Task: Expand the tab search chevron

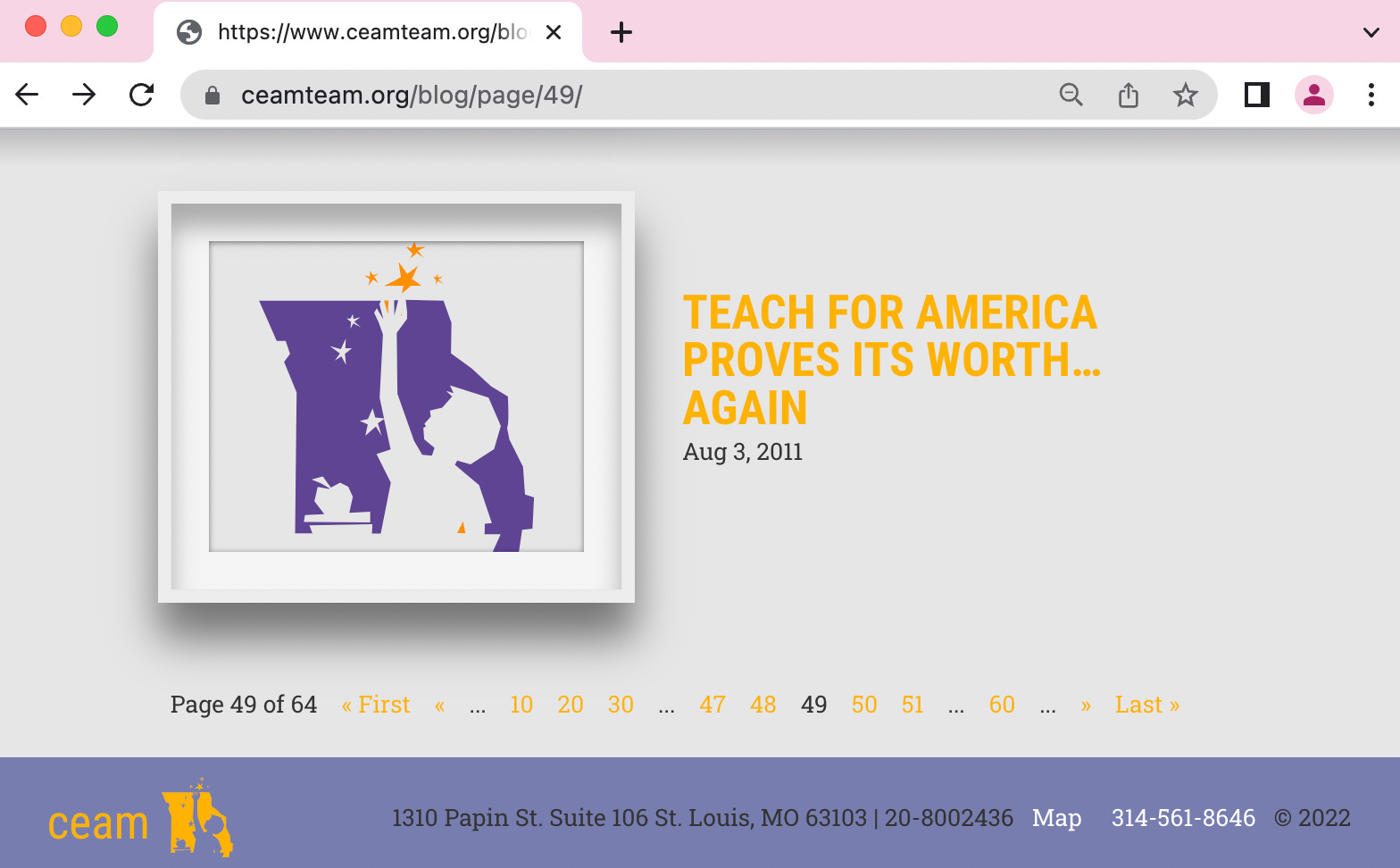Action: point(1371,32)
